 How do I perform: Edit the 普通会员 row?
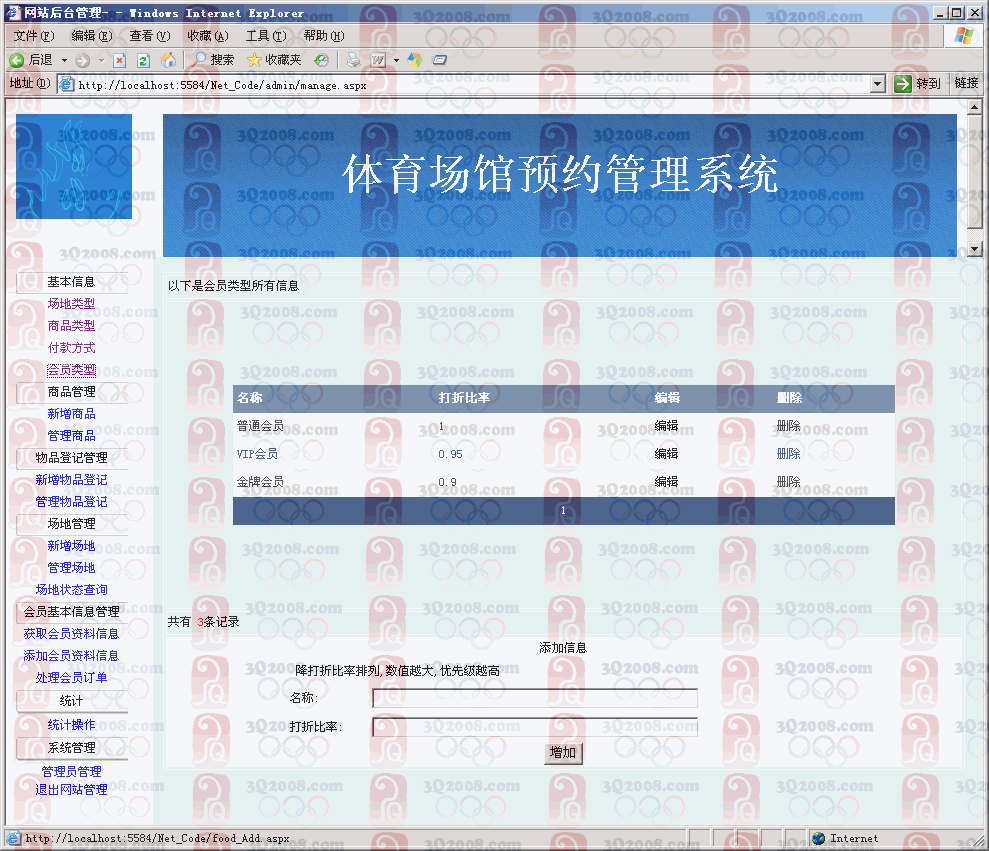tap(666, 426)
